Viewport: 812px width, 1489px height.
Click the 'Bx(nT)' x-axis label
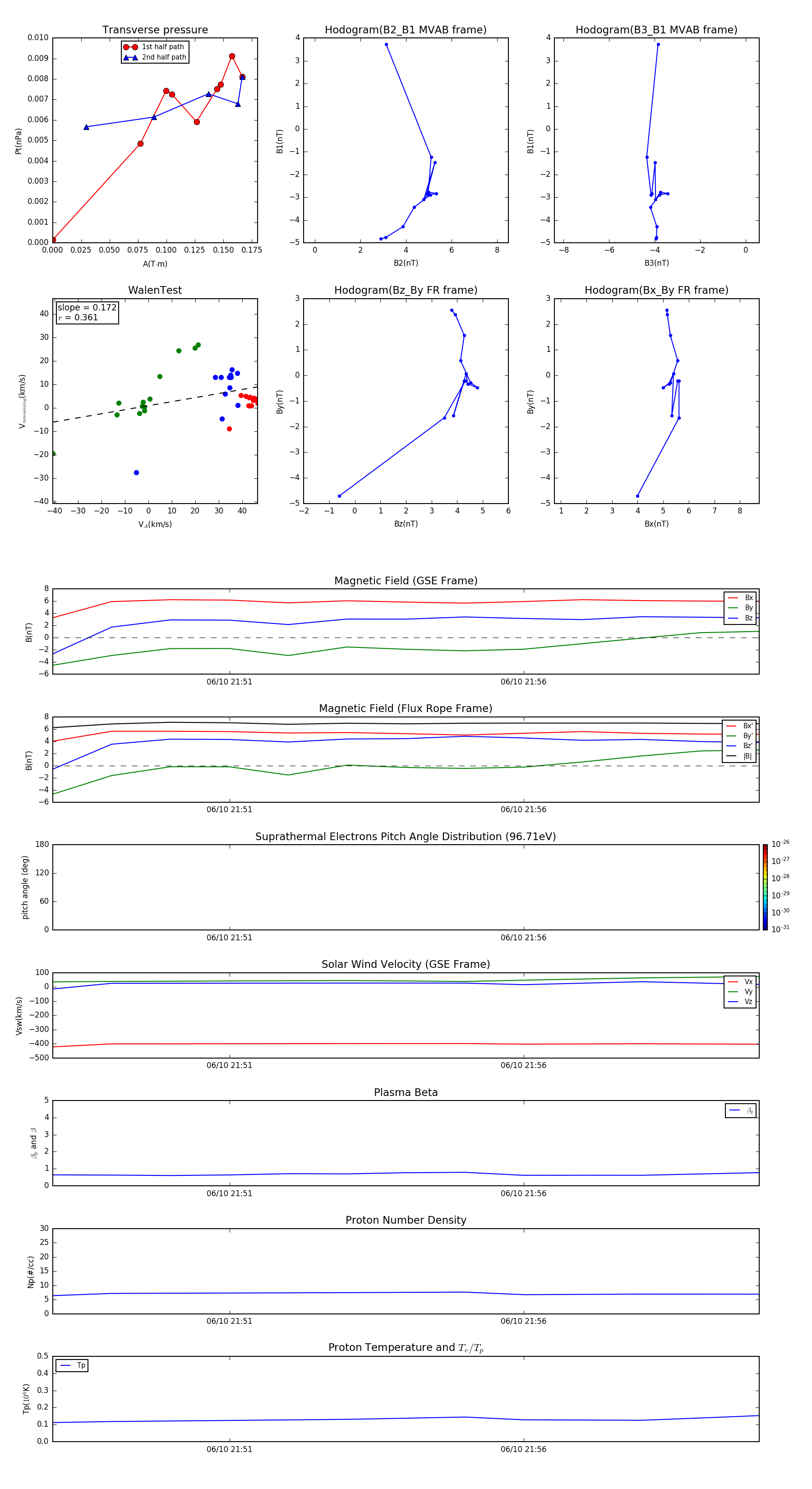point(656,524)
